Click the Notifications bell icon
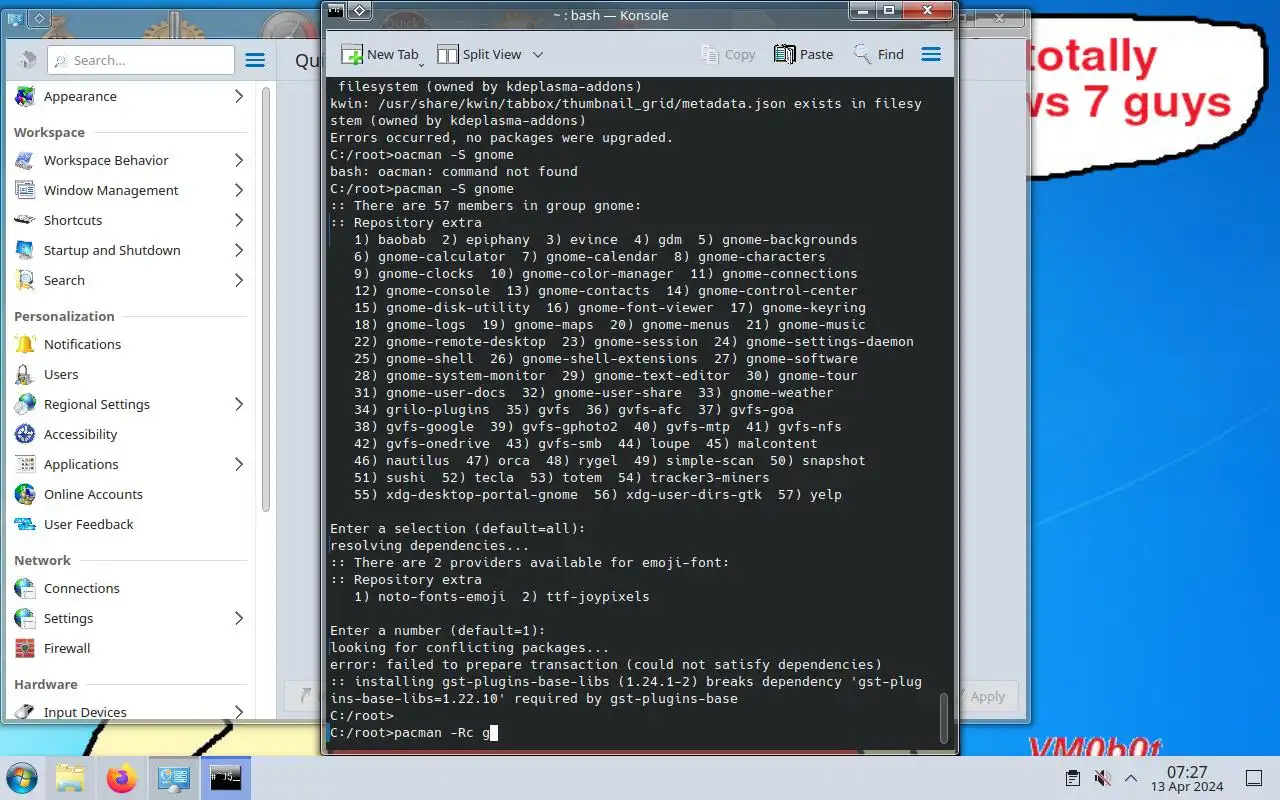The width and height of the screenshot is (1280, 800). (x=25, y=344)
